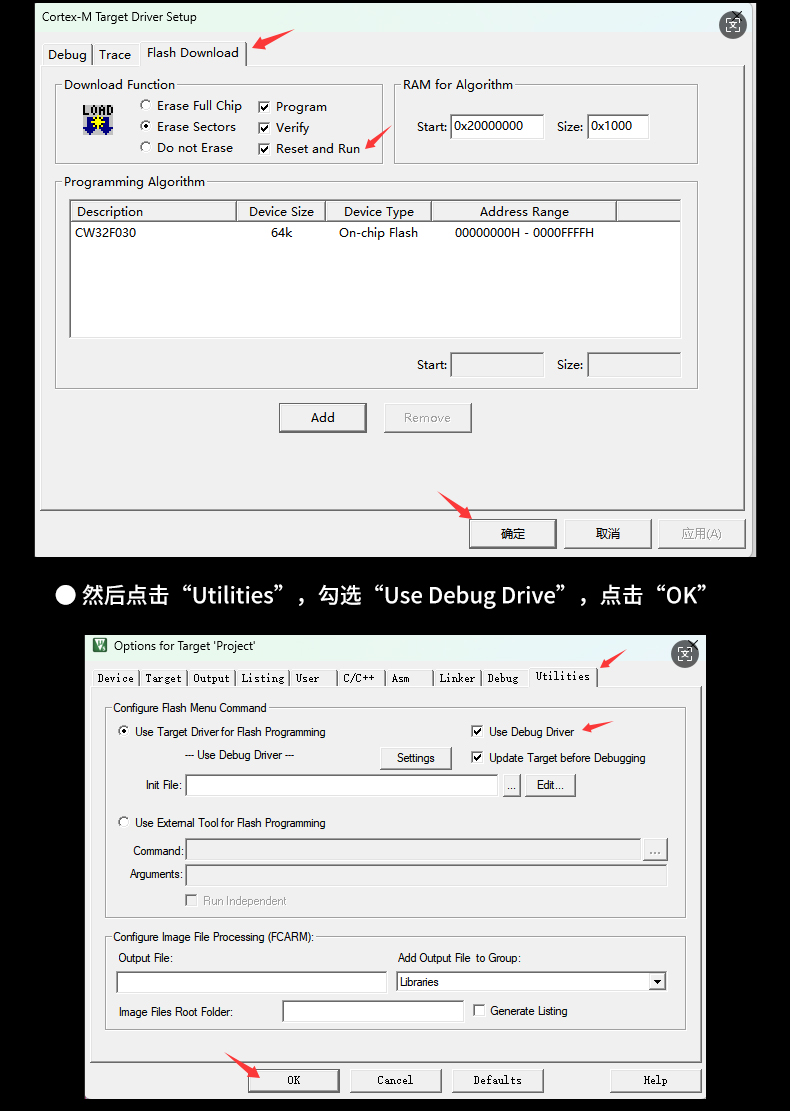
Task: Uncheck the Reset and Run checkbox
Action: [x=264, y=149]
